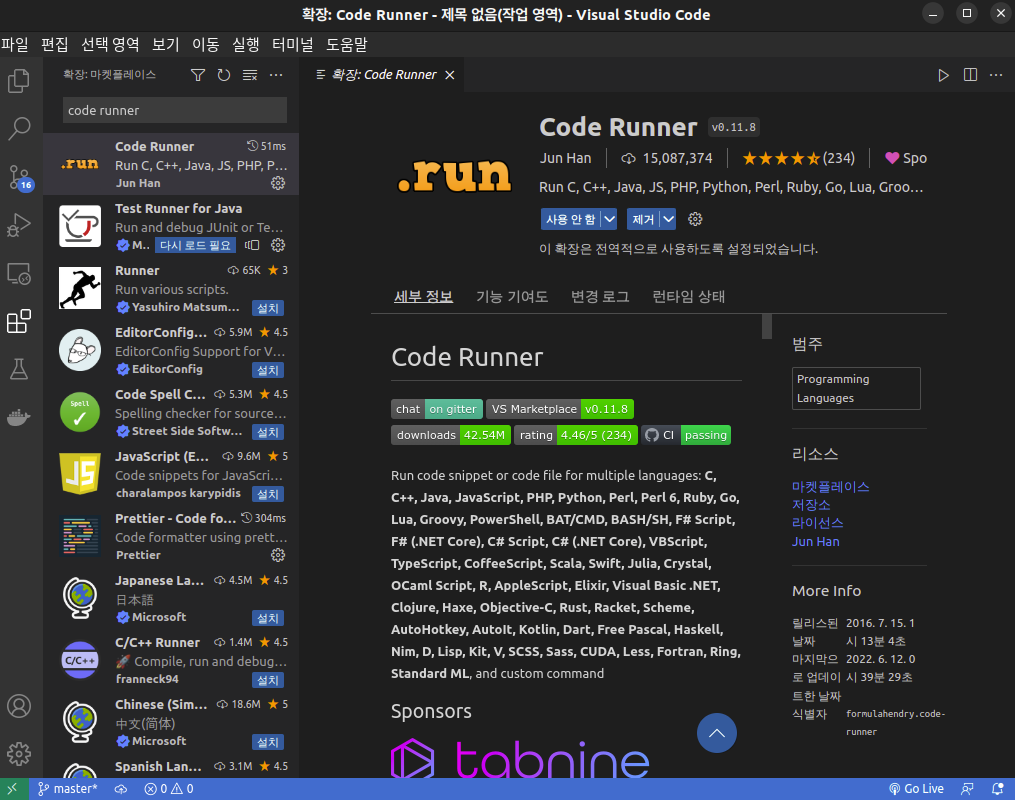Open marketplace views and more actions menu
This screenshot has height=800, width=1015.
pyautogui.click(x=276, y=75)
